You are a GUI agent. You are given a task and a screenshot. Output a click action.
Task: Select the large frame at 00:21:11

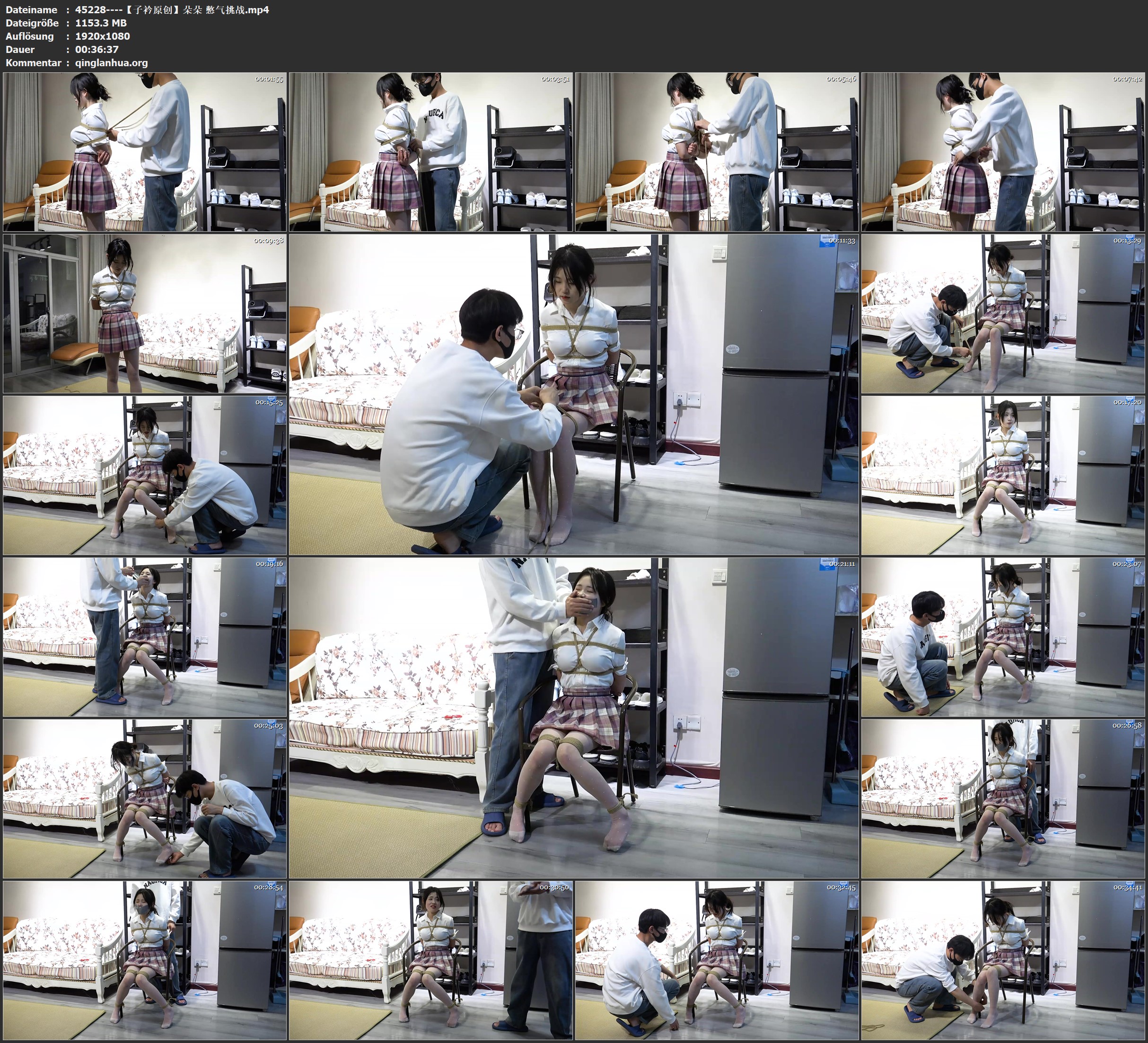[x=573, y=717]
